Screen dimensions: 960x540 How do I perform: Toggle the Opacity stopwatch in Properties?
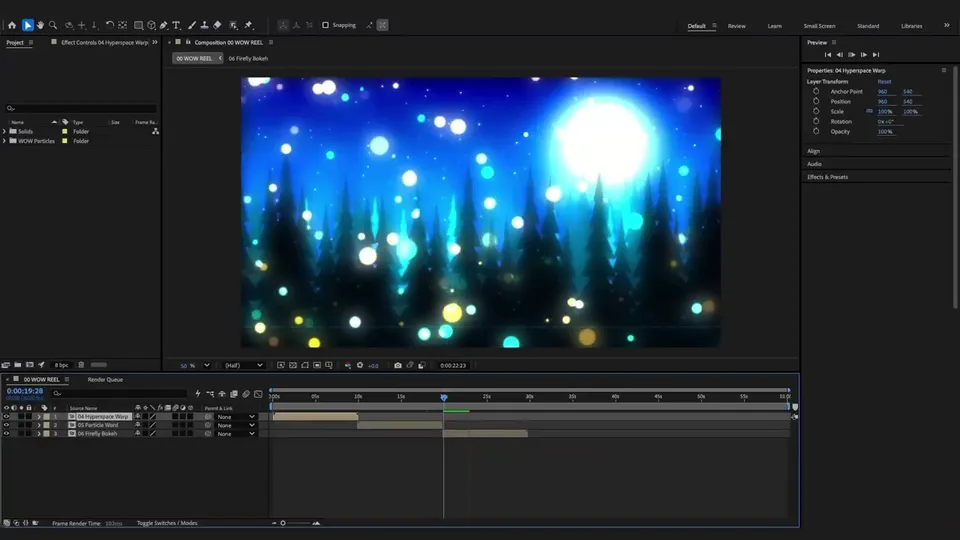816,131
